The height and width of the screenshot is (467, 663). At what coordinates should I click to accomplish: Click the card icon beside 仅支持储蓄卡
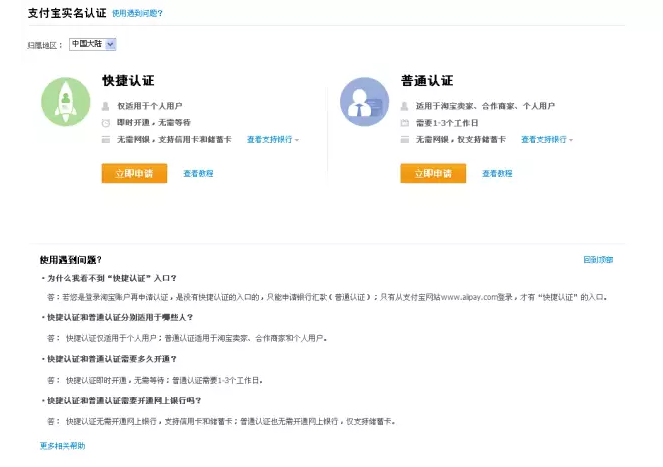(405, 139)
